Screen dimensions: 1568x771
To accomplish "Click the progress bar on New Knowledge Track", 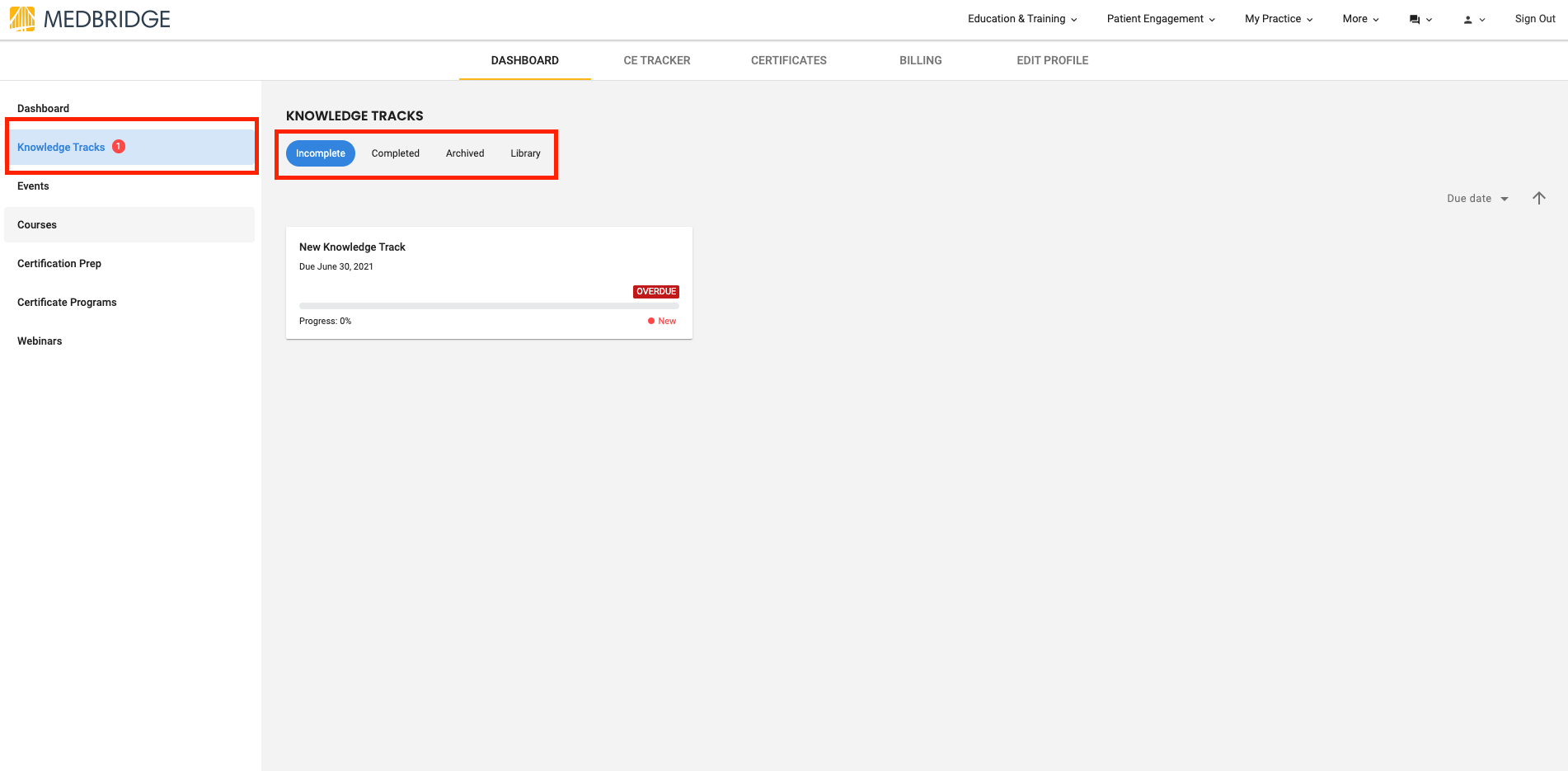I will point(489,306).
